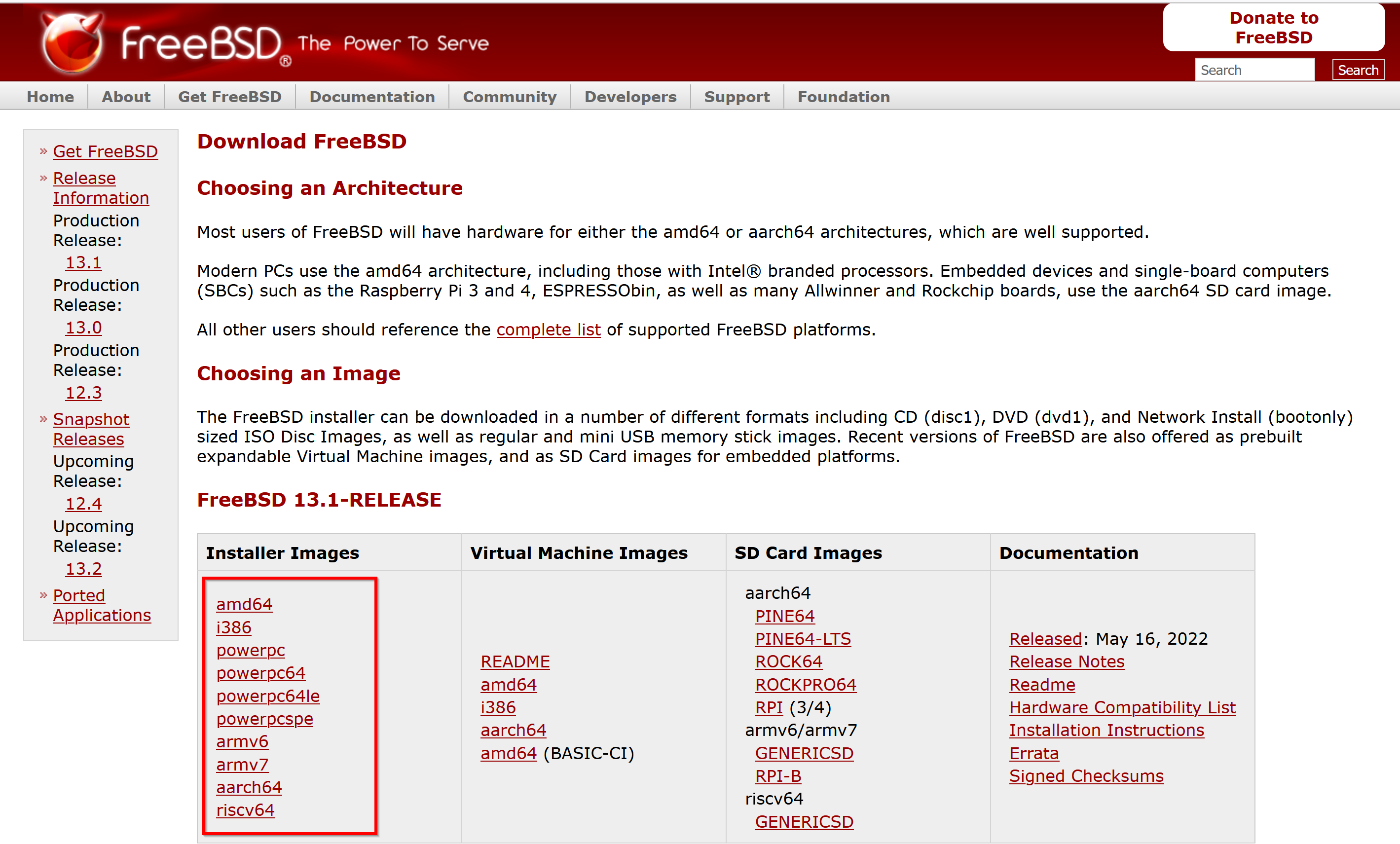This screenshot has height=844, width=1400.
Task: Open the PINE64-LTS SD card link
Action: pos(803,639)
